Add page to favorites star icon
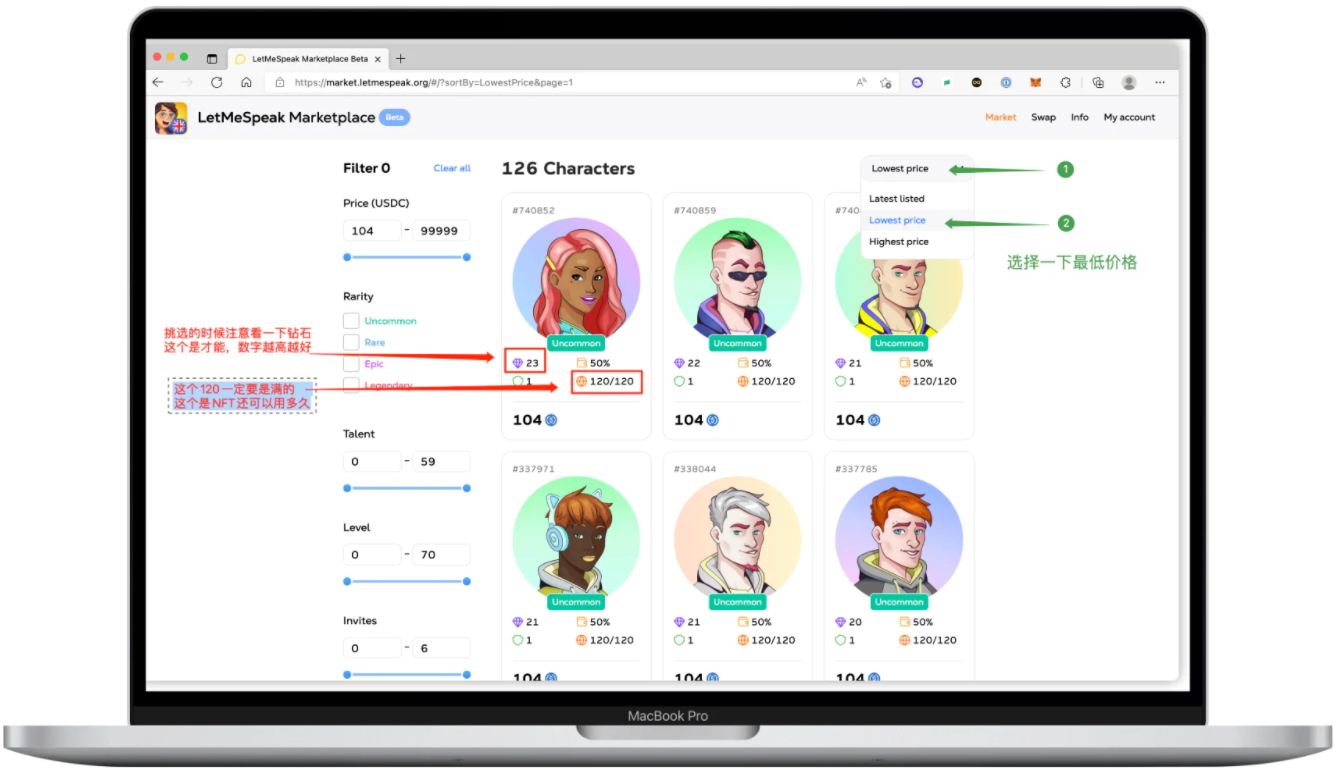This screenshot has width=1341, height=773. click(x=886, y=83)
